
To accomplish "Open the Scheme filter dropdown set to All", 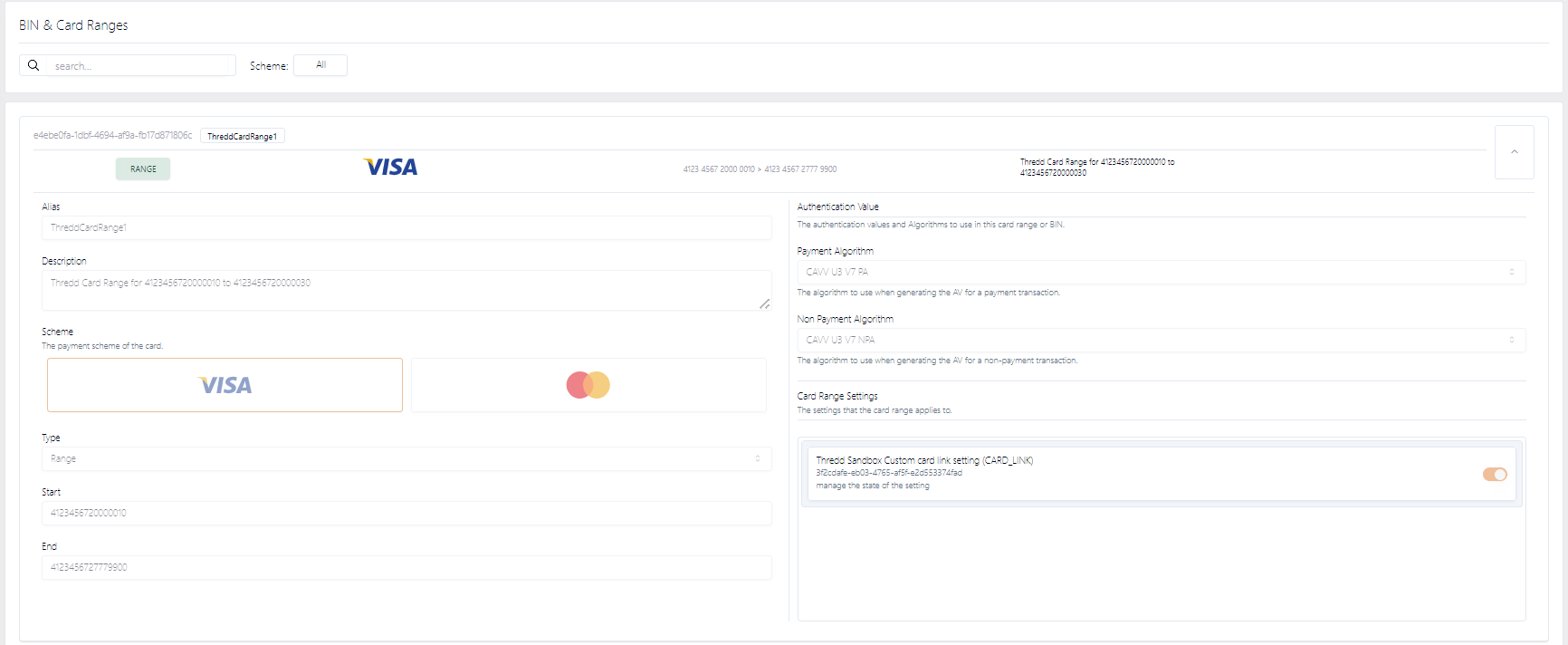I will [320, 65].
